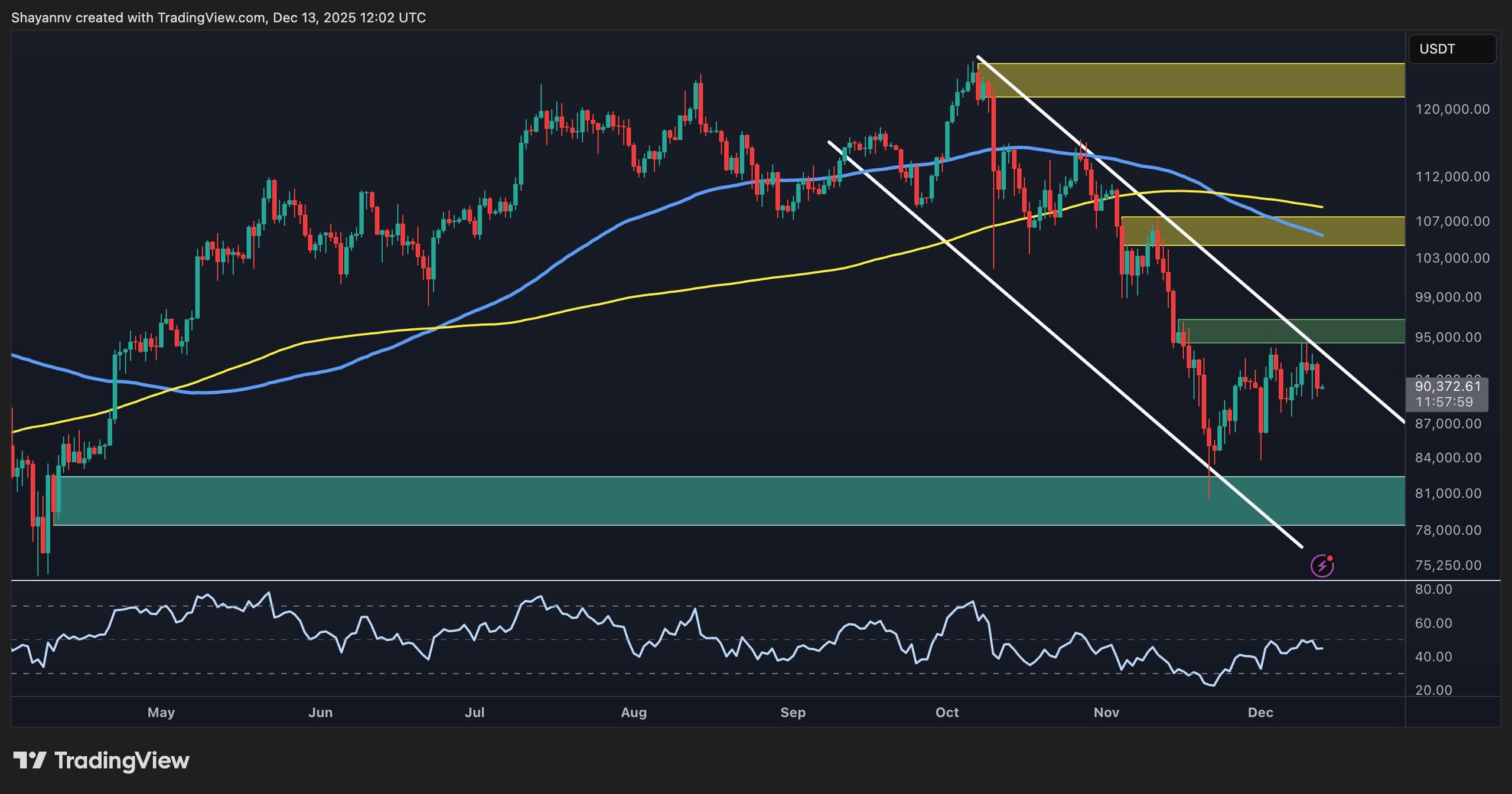
Task: Select the Dec label on the time axis
Action: 1261,713
